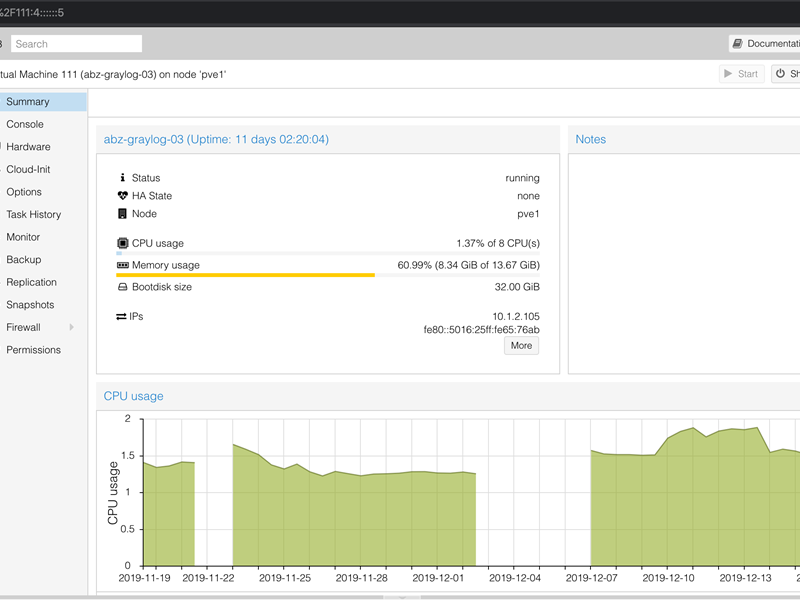Open the Snapshots section
The image size is (800, 600).
pyautogui.click(x=30, y=305)
